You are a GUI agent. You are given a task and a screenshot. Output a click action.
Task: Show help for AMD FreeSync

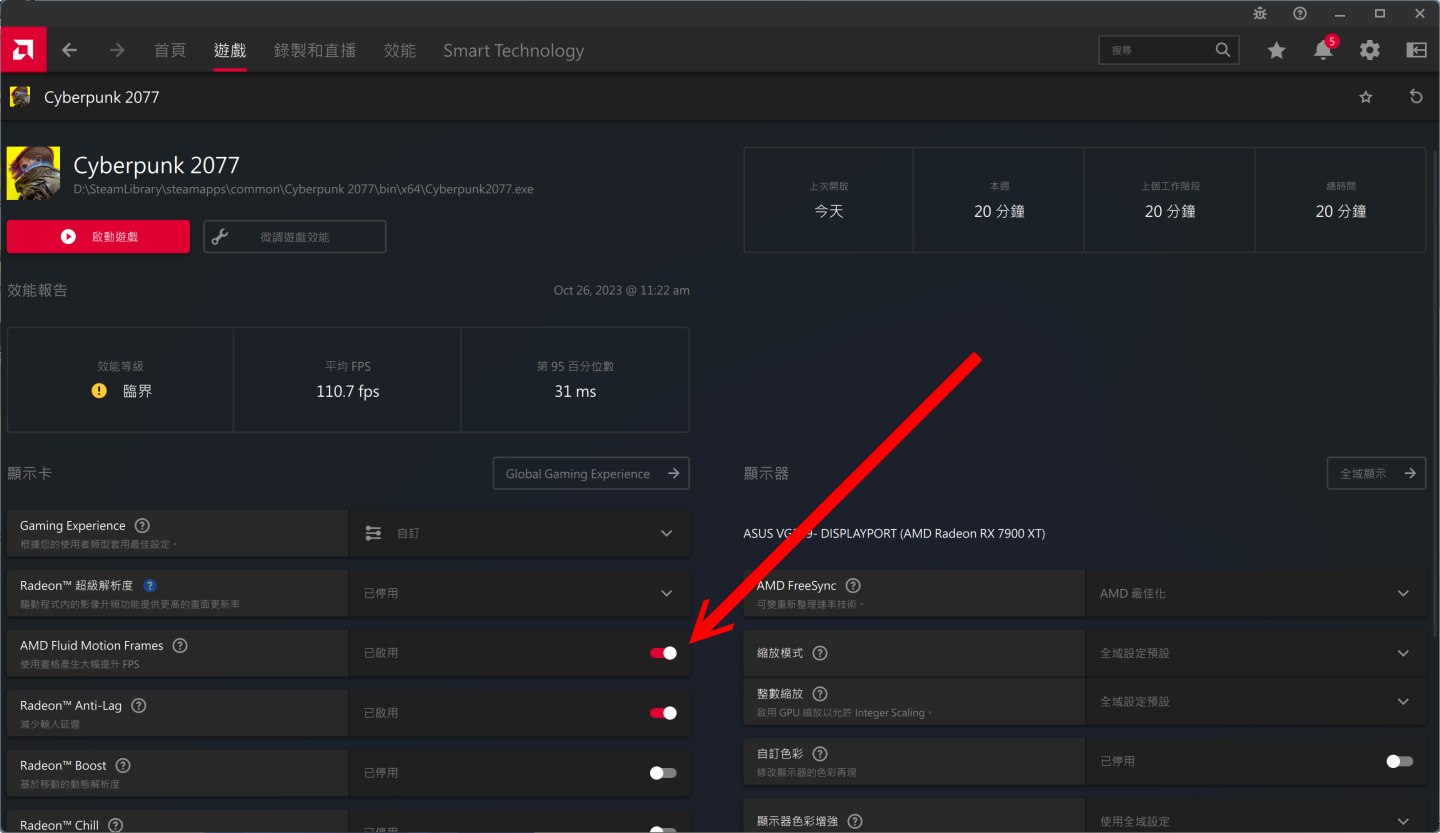pos(853,586)
